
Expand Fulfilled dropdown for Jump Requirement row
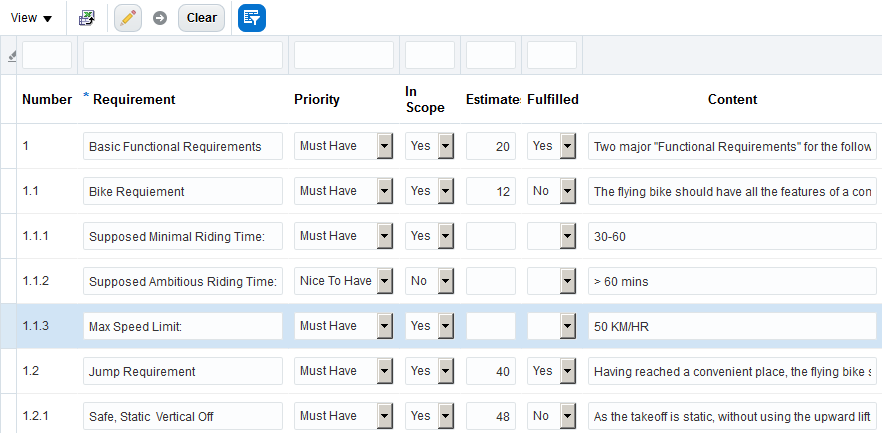[568, 371]
